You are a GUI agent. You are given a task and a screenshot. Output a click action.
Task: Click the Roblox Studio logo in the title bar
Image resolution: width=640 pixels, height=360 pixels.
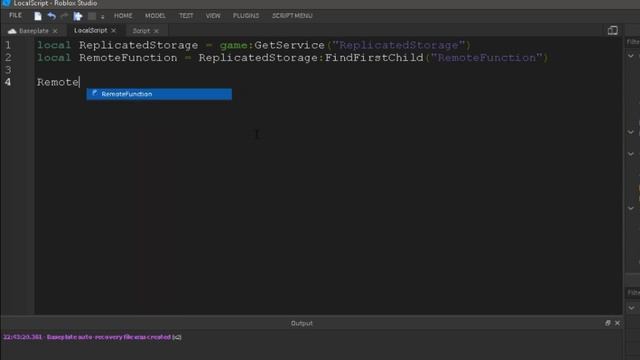click(6, 3)
